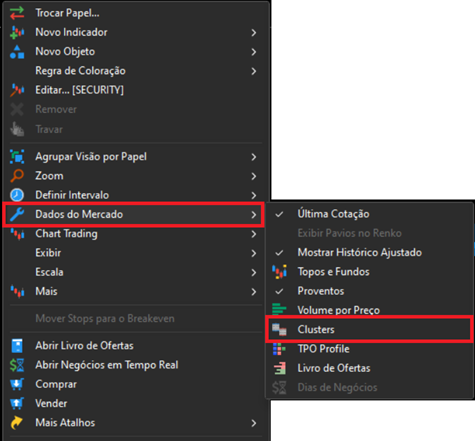Select TPO Profile menu entry

[x=369, y=349]
